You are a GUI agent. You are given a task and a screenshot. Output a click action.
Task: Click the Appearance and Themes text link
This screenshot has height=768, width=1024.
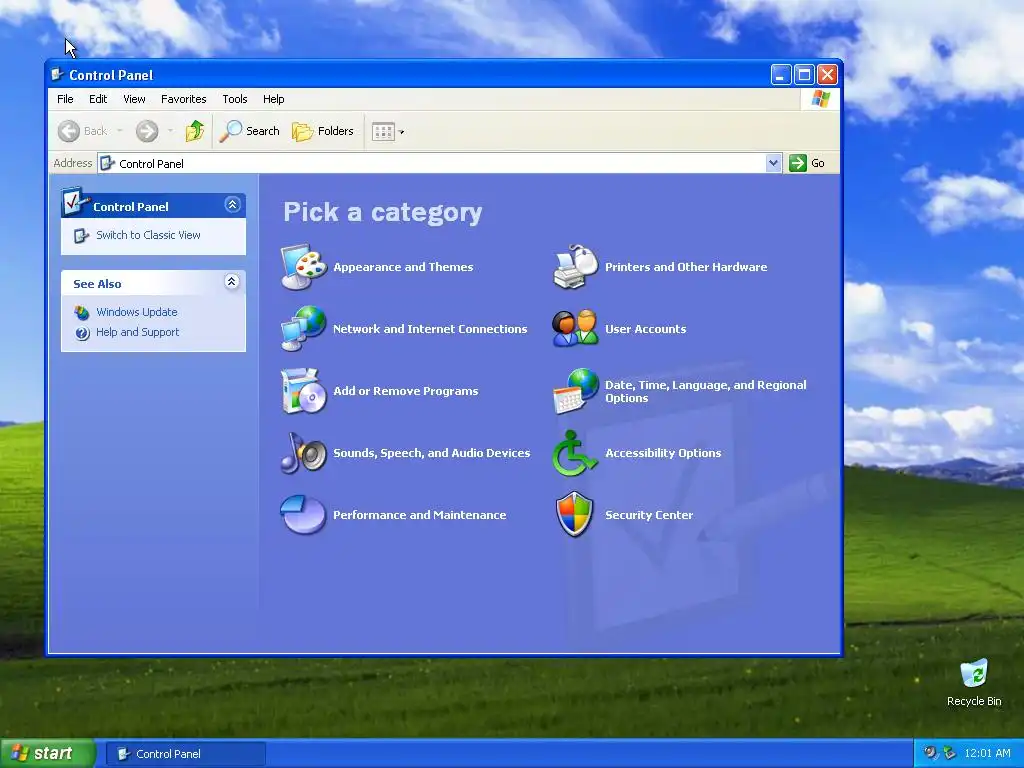tap(403, 266)
